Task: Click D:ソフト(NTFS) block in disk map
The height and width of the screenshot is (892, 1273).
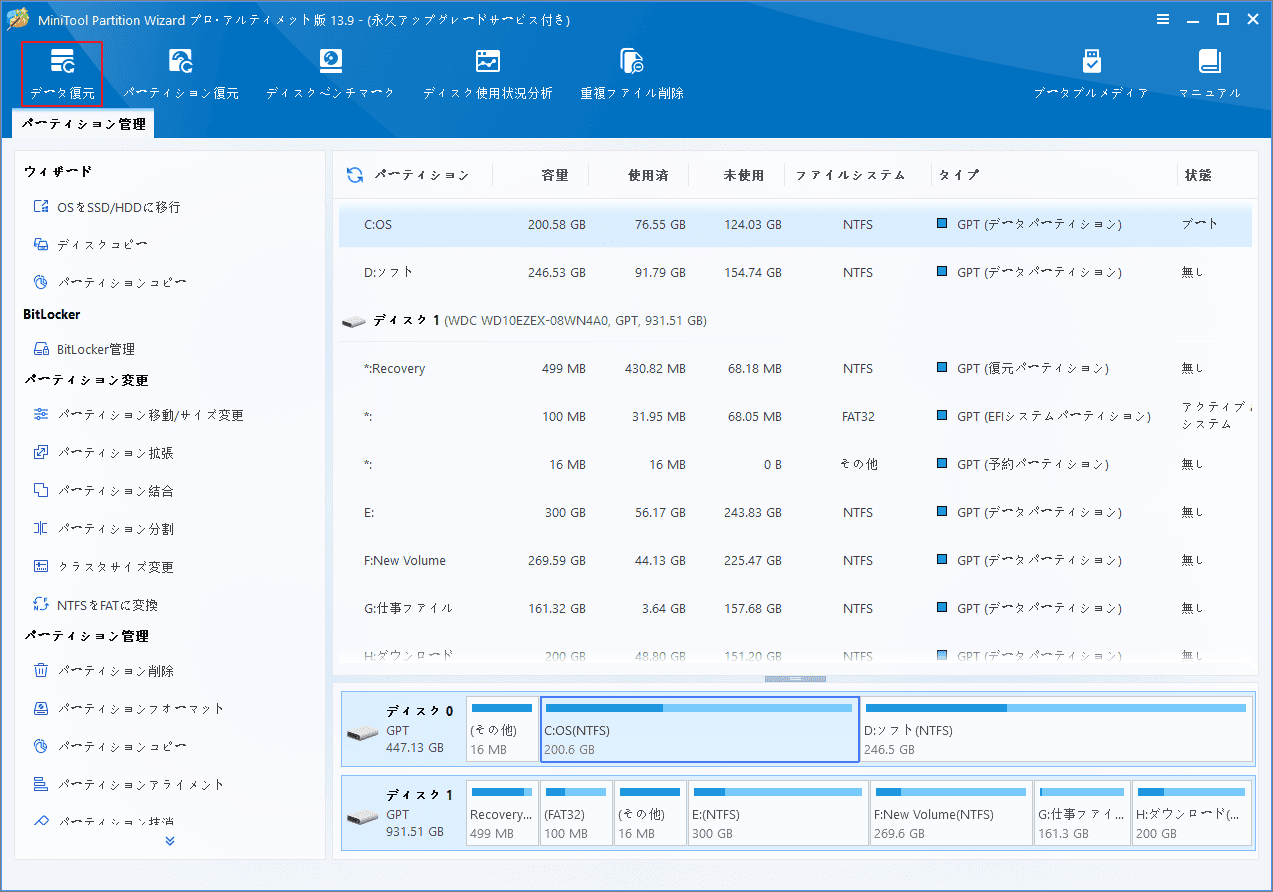Action: 1056,729
